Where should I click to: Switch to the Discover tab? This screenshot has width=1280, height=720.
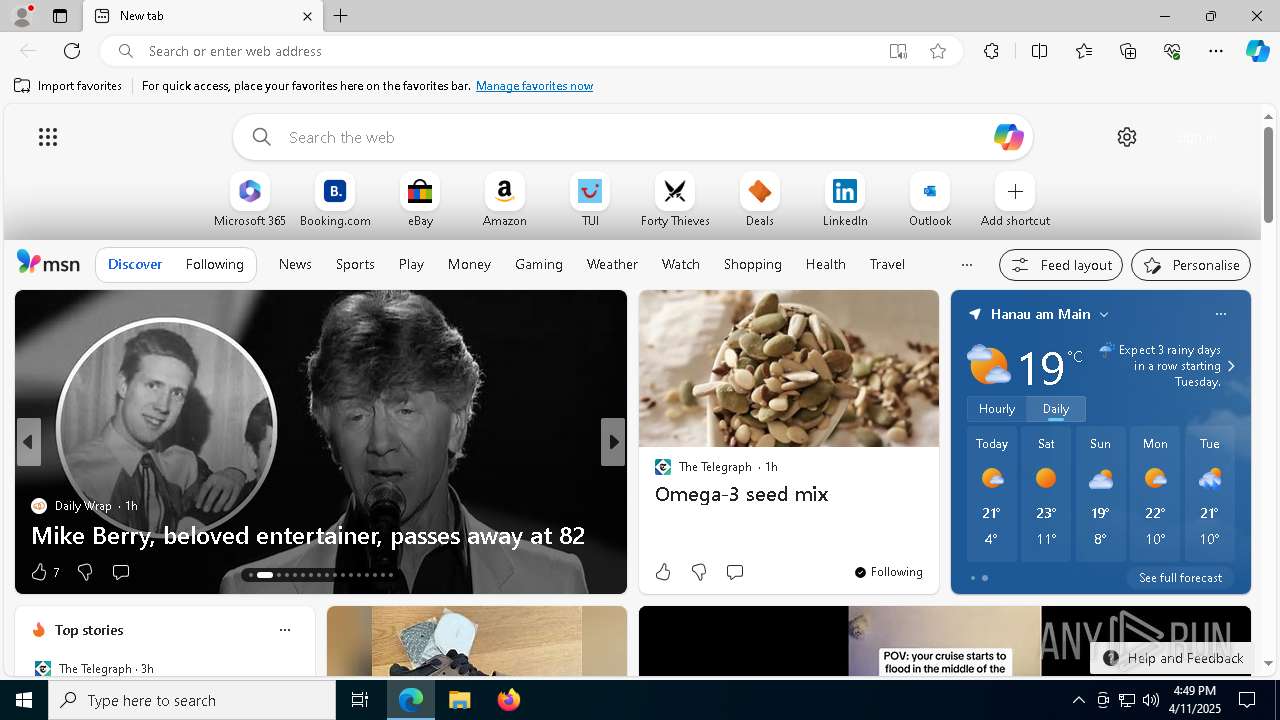pyautogui.click(x=135, y=264)
